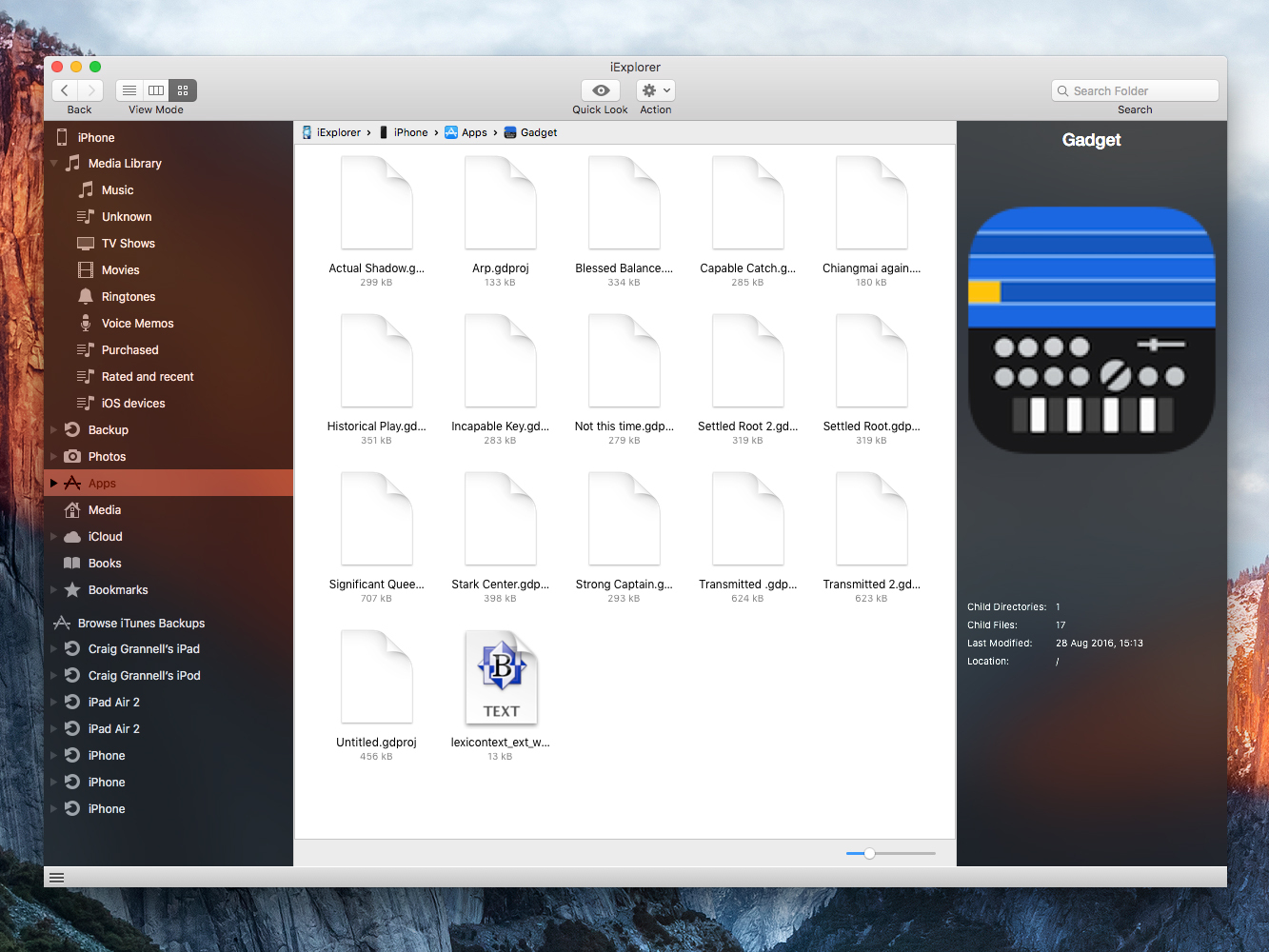Select Capable Catch file
The height and width of the screenshot is (952, 1269).
click(x=748, y=221)
